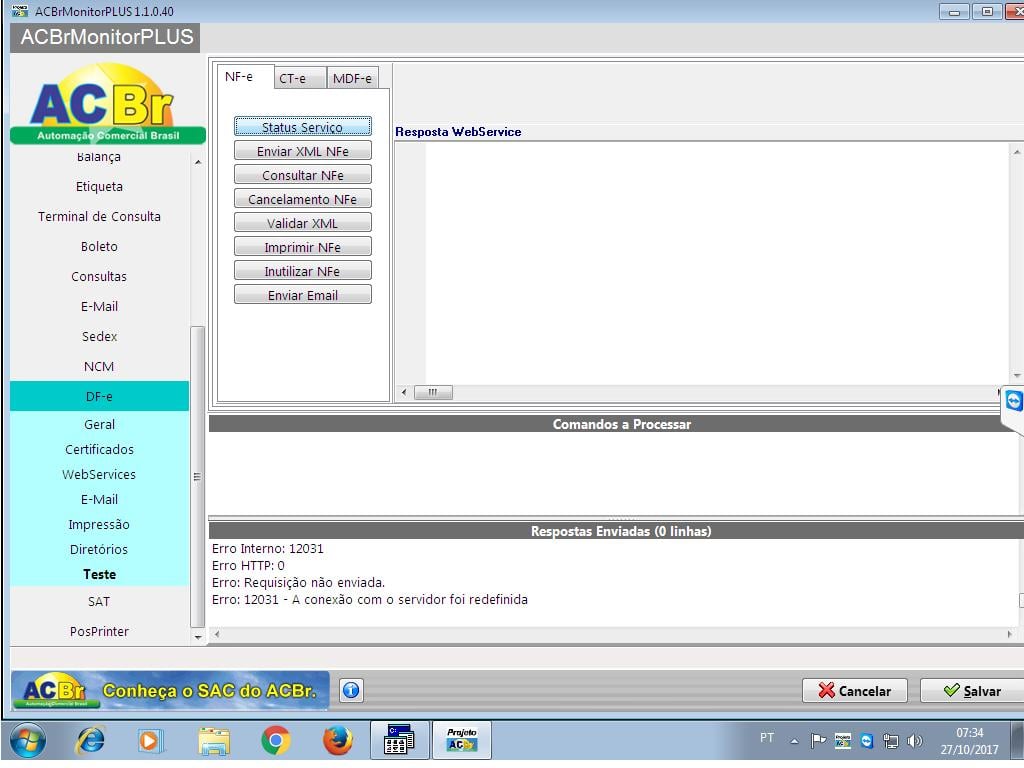Image resolution: width=1024 pixels, height=768 pixels.
Task: Click the ACBr tray icon
Action: [x=842, y=741]
